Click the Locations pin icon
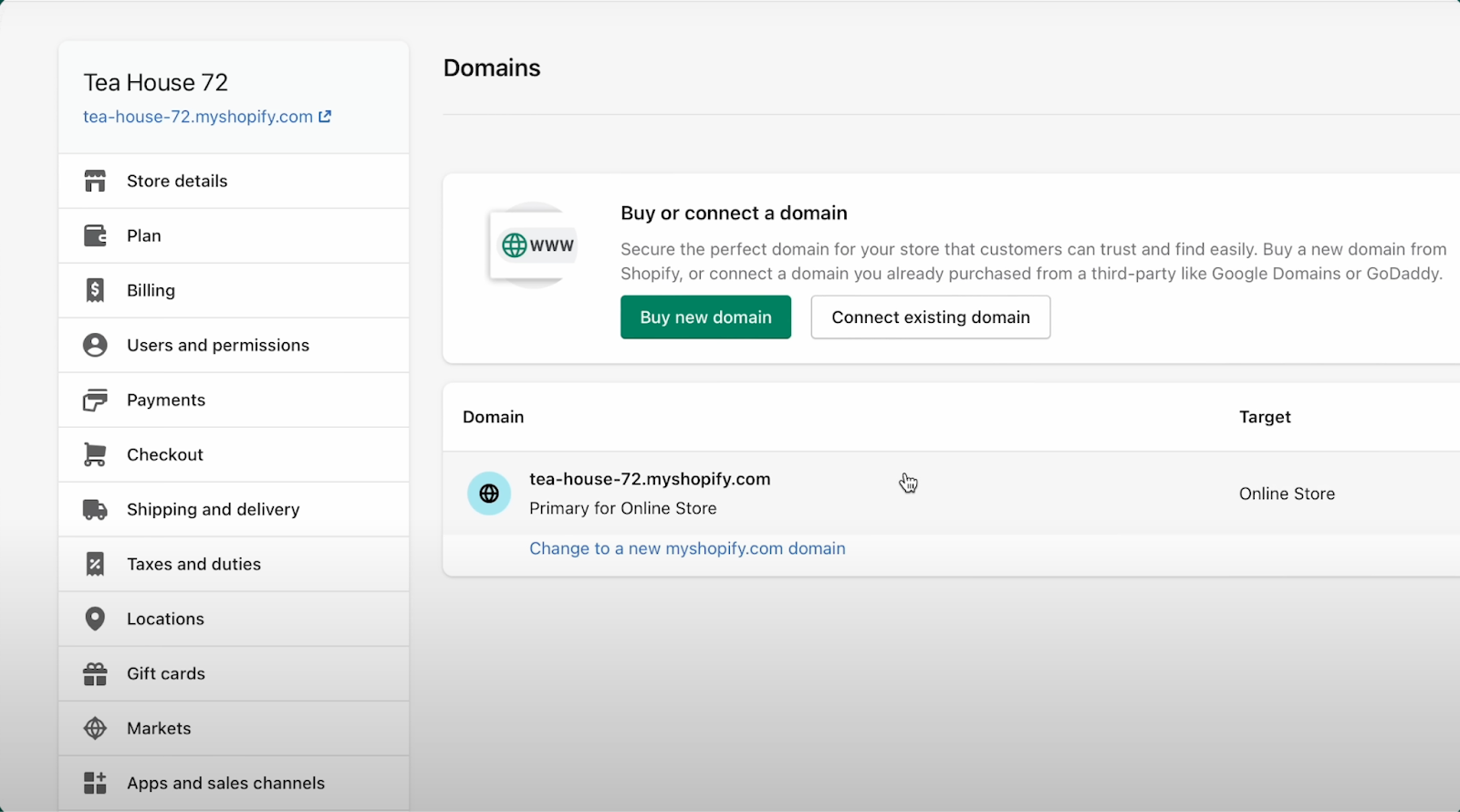The width and height of the screenshot is (1460, 812). click(x=95, y=619)
